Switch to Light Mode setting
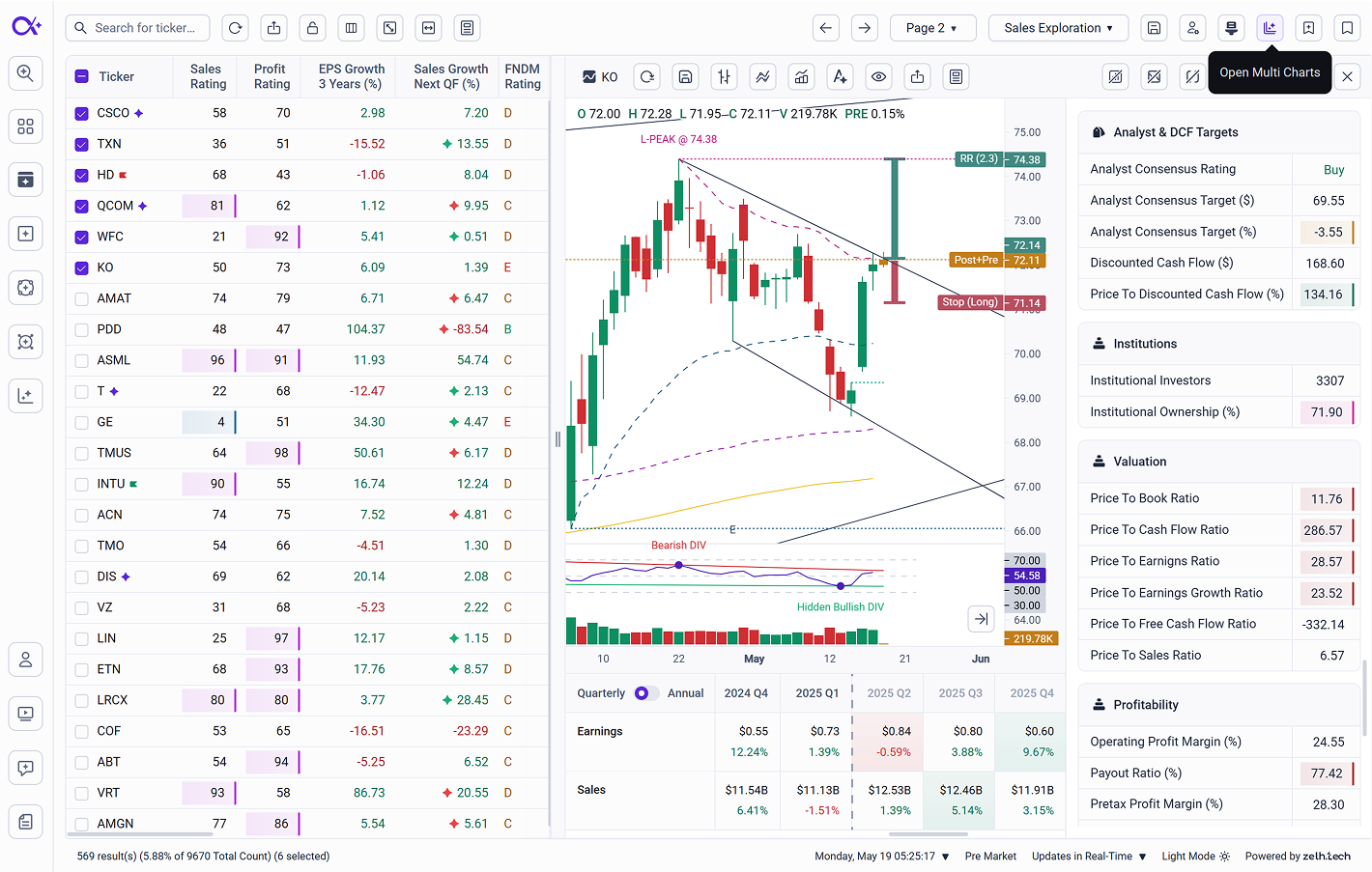The image size is (1372, 872). click(1196, 857)
